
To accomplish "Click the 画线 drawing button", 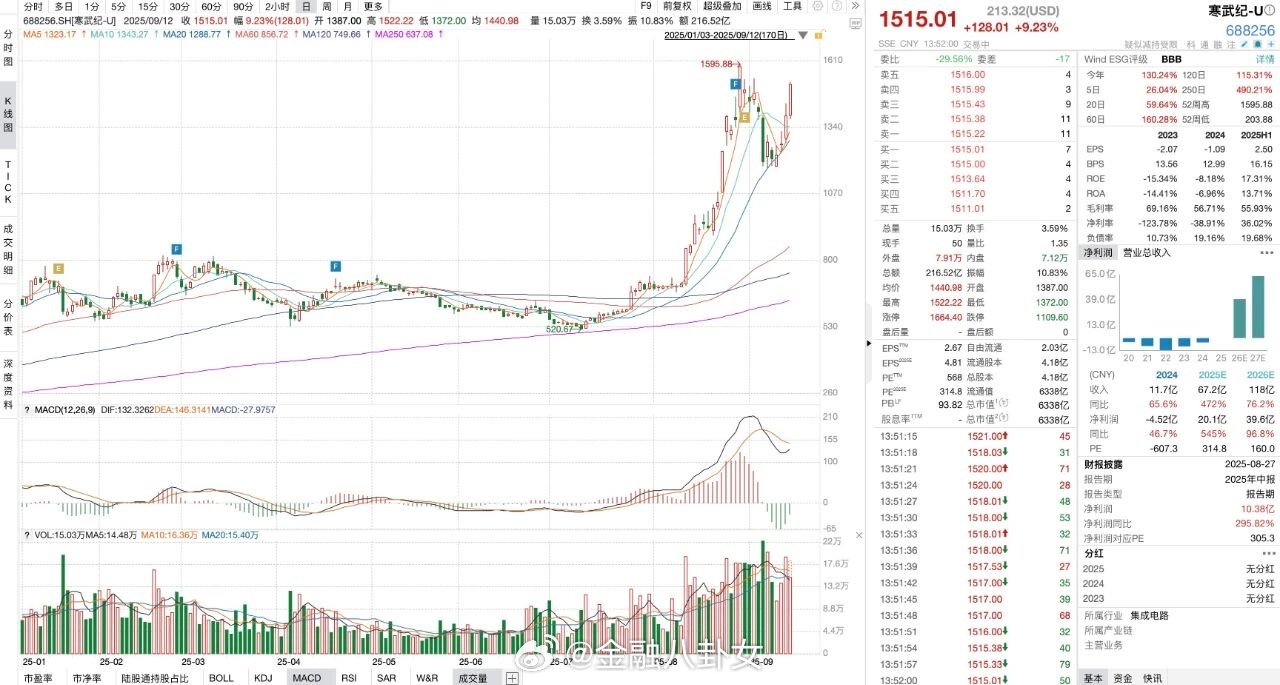I will click(762, 6).
